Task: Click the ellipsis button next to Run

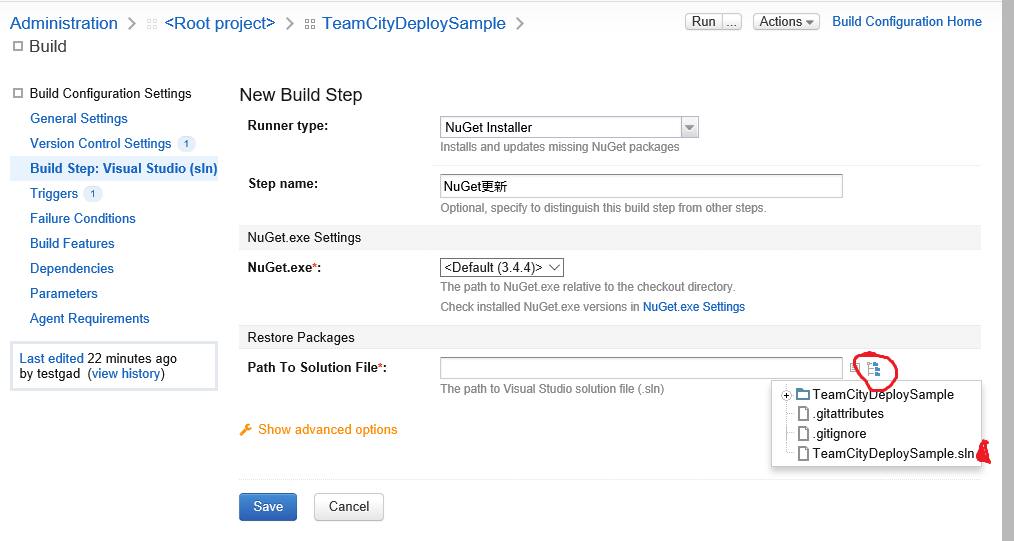Action: (x=731, y=21)
